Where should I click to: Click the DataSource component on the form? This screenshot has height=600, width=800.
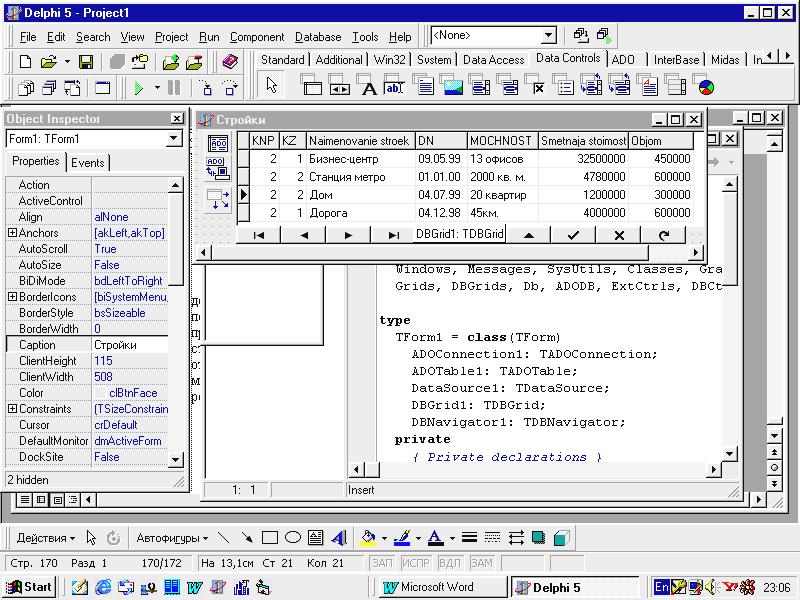point(218,199)
